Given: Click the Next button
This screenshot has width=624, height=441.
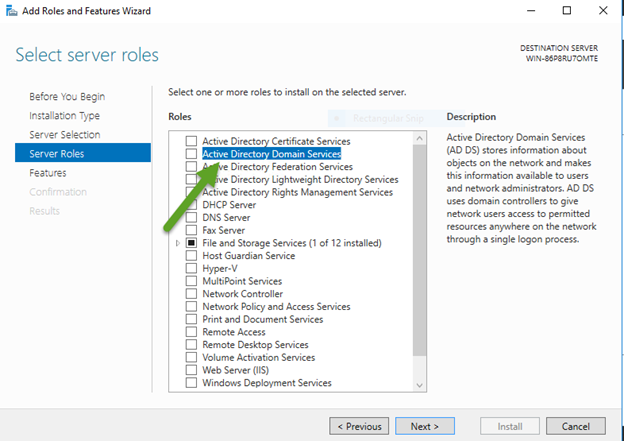Looking at the screenshot, I should tap(425, 426).
